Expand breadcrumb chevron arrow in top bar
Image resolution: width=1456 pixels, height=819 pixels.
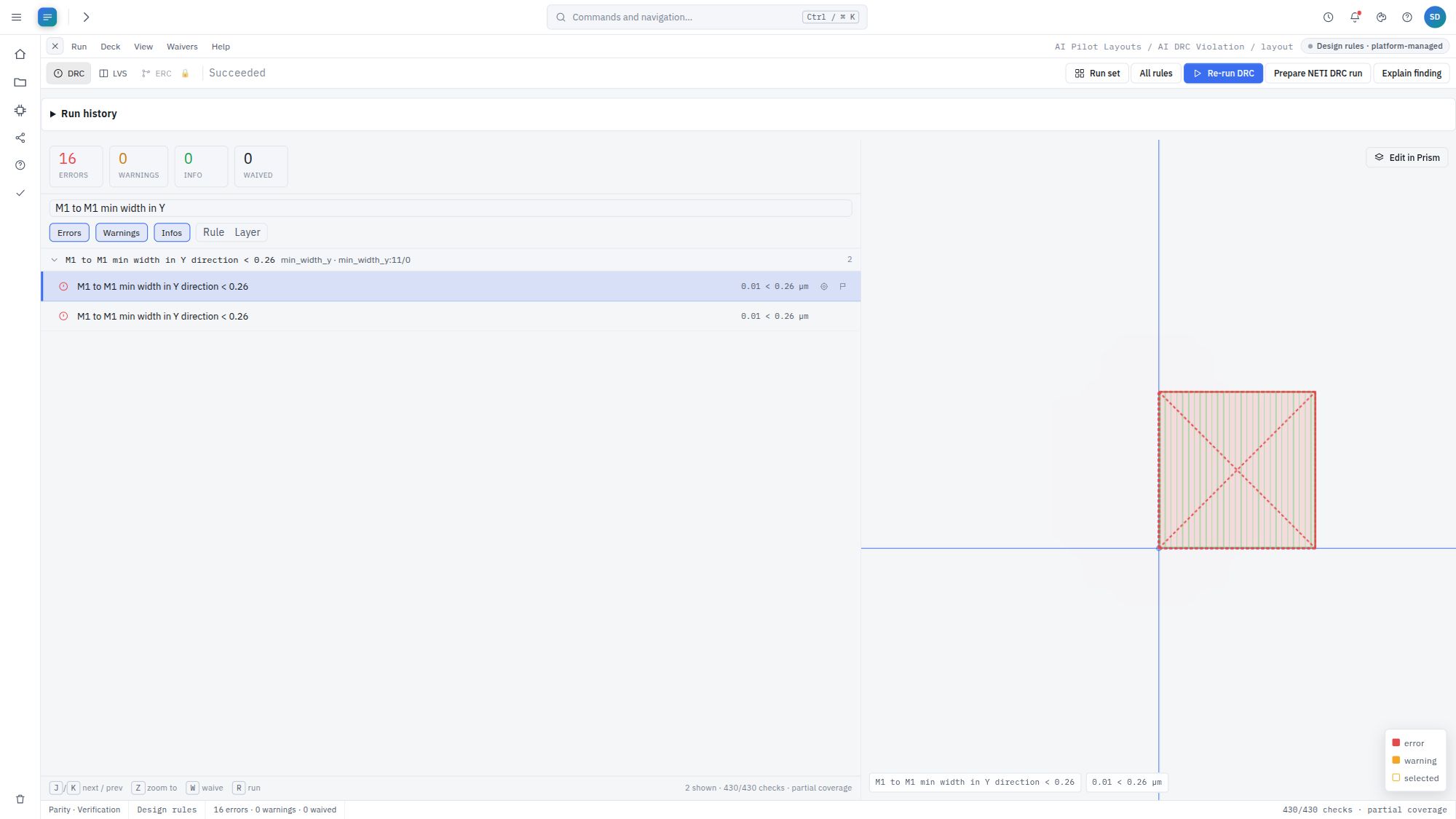pos(86,17)
